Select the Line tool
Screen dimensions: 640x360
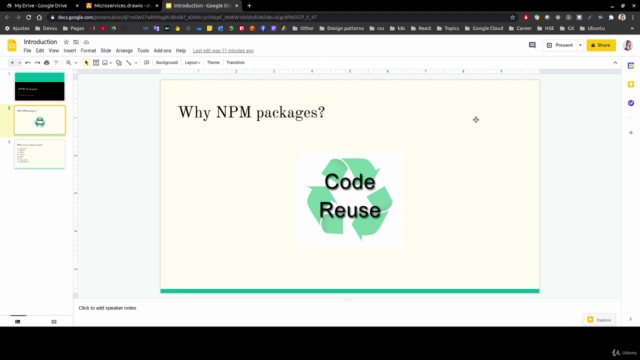coord(129,63)
